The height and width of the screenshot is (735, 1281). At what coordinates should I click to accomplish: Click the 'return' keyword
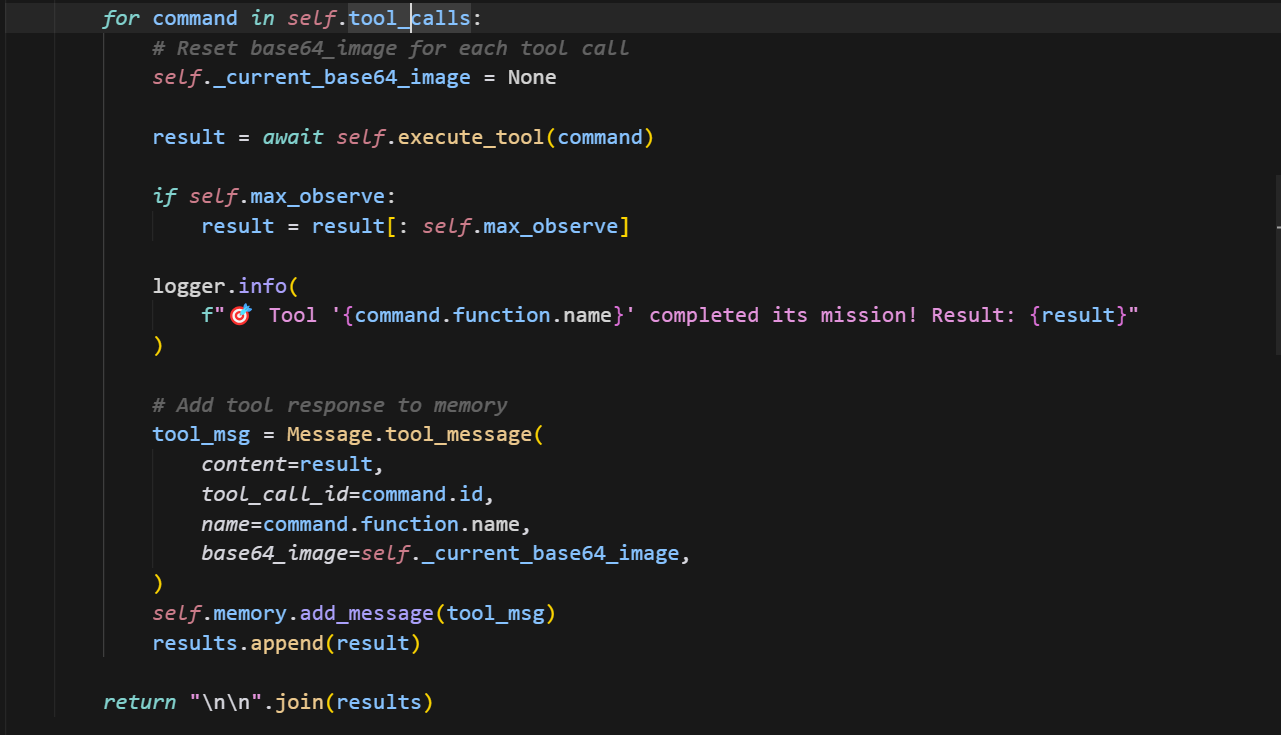click(140, 702)
